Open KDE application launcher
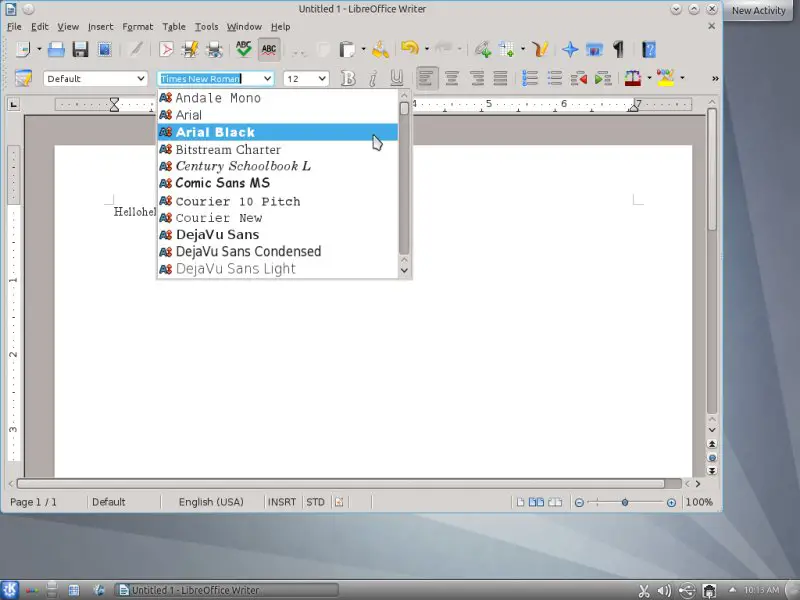Image resolution: width=800 pixels, height=600 pixels. click(x=10, y=590)
